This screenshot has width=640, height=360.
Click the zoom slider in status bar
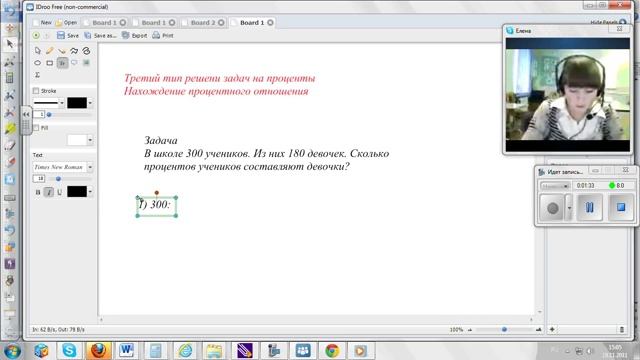504,329
